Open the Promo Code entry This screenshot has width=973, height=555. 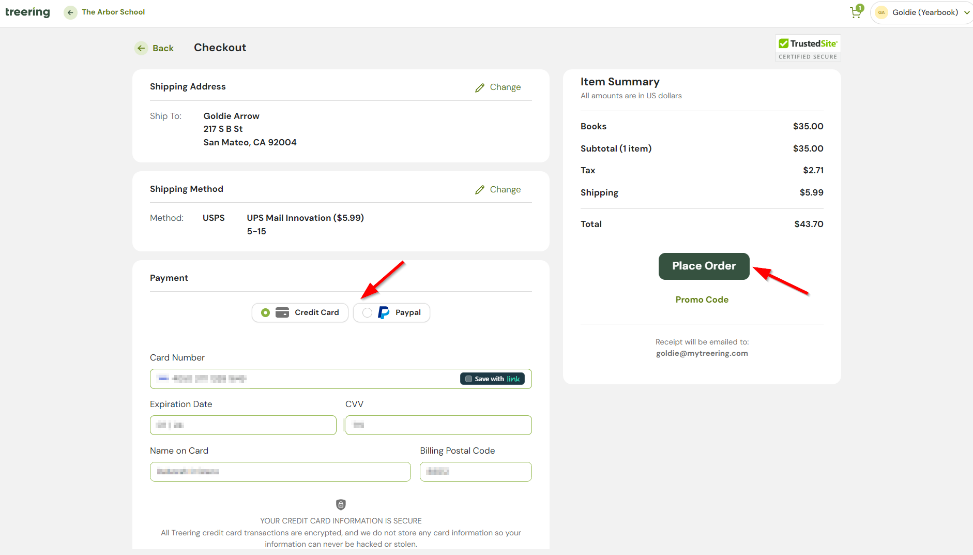click(x=702, y=300)
